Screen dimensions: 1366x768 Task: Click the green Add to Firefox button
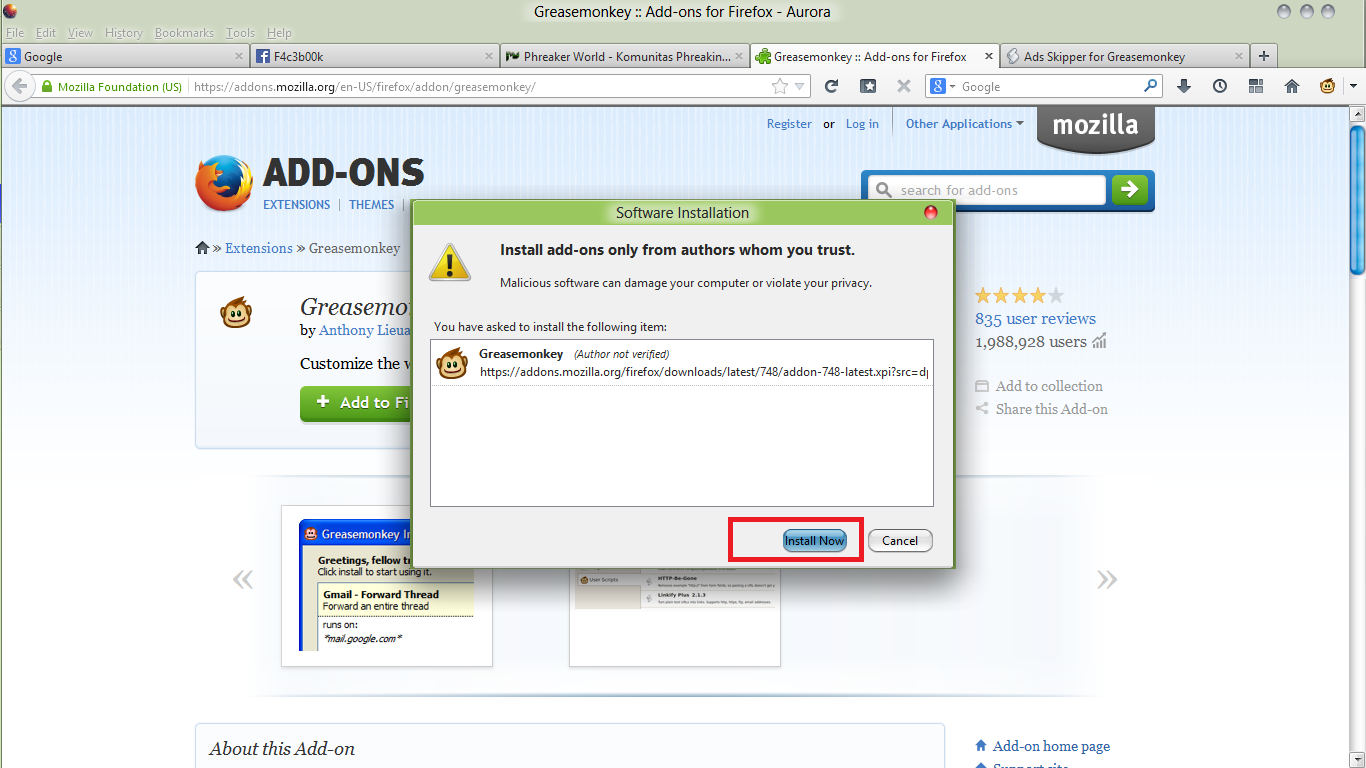point(355,402)
